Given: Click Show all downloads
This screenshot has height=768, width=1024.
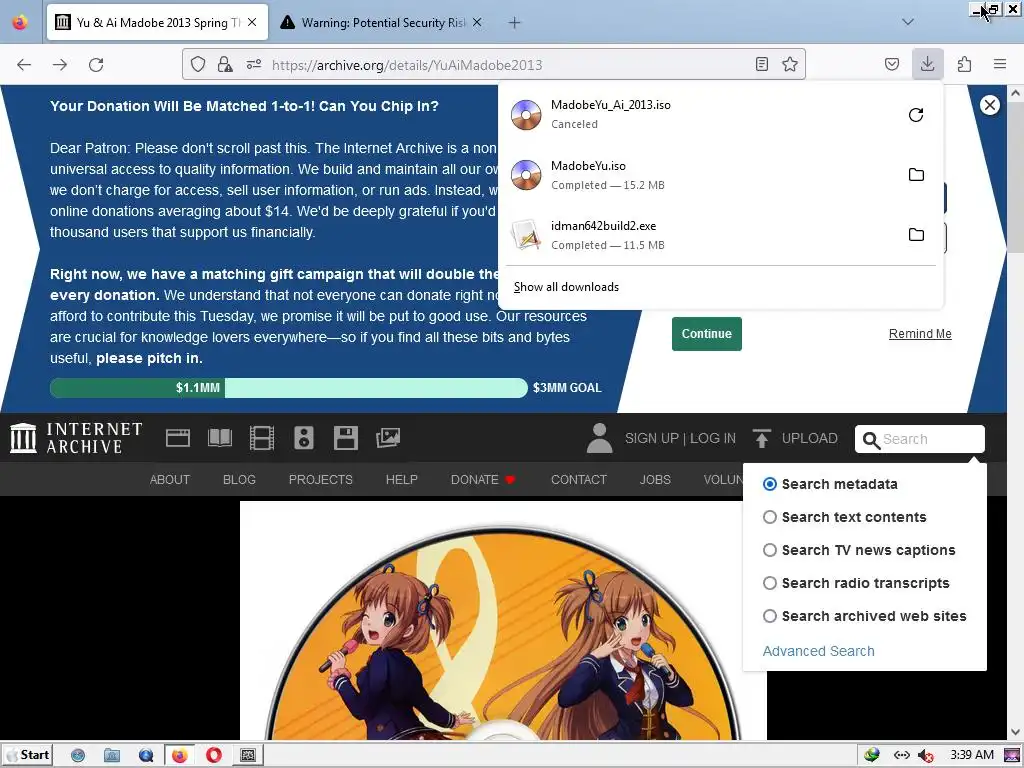Looking at the screenshot, I should pyautogui.click(x=566, y=287).
